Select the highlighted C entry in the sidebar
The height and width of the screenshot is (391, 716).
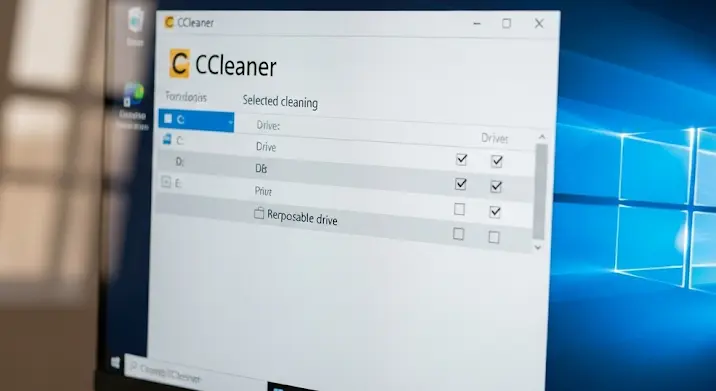coord(196,121)
